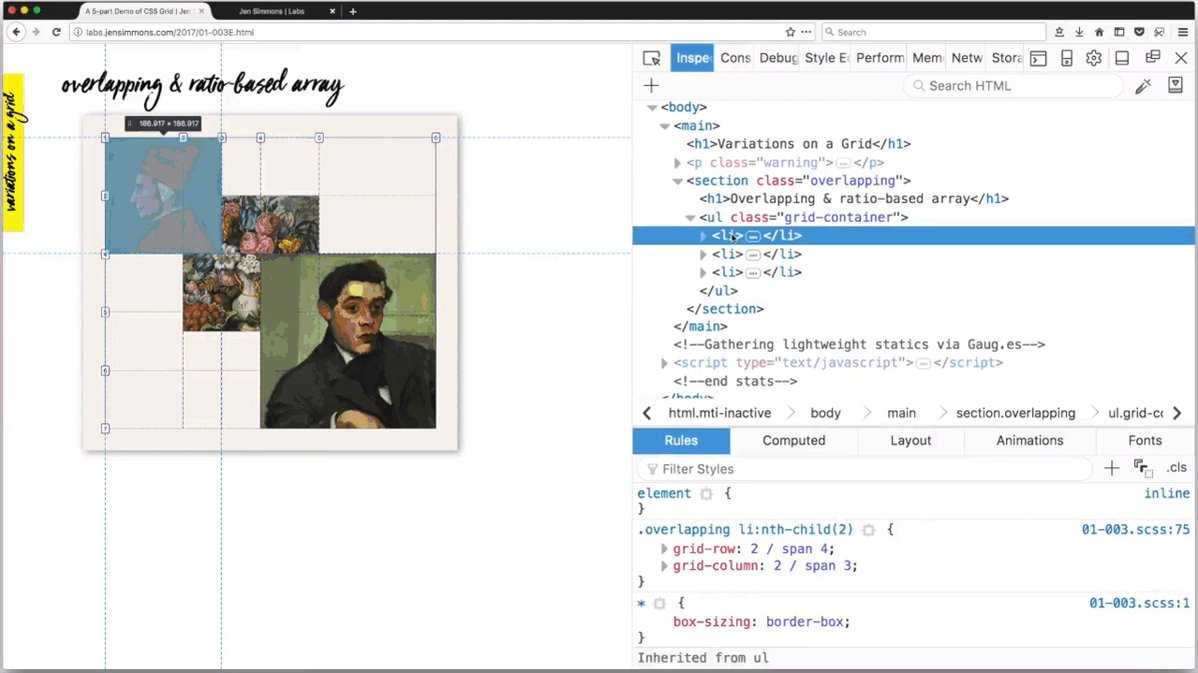This screenshot has width=1198, height=673.
Task: Select body breadcrumb
Action: 825,413
